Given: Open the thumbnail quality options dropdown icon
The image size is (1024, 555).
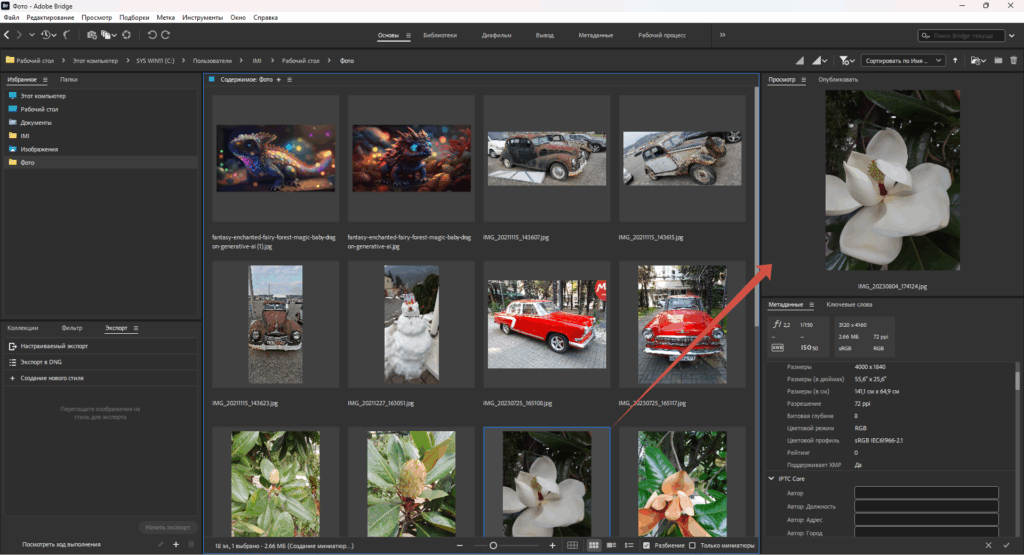Looking at the screenshot, I should [819, 61].
